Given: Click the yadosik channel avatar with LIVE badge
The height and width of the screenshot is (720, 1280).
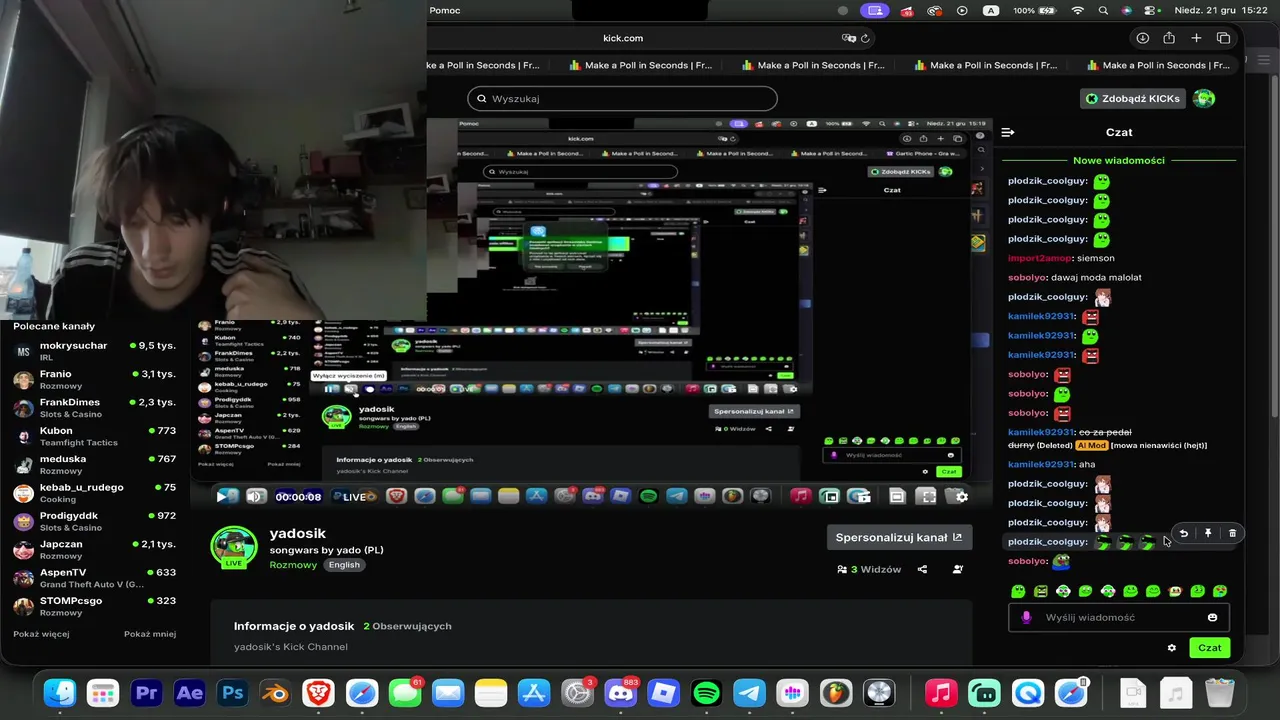Looking at the screenshot, I should coord(234,548).
